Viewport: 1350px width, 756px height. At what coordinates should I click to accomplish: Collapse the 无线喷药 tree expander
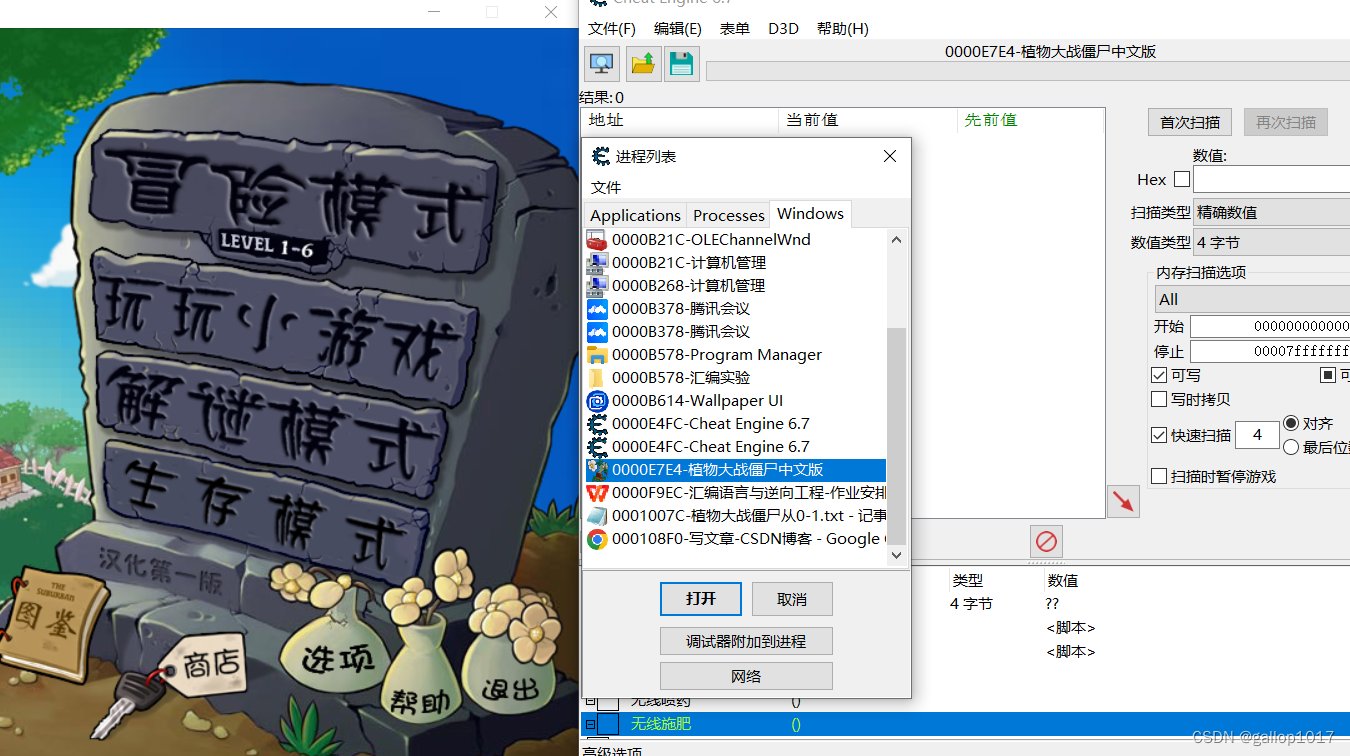click(x=590, y=703)
